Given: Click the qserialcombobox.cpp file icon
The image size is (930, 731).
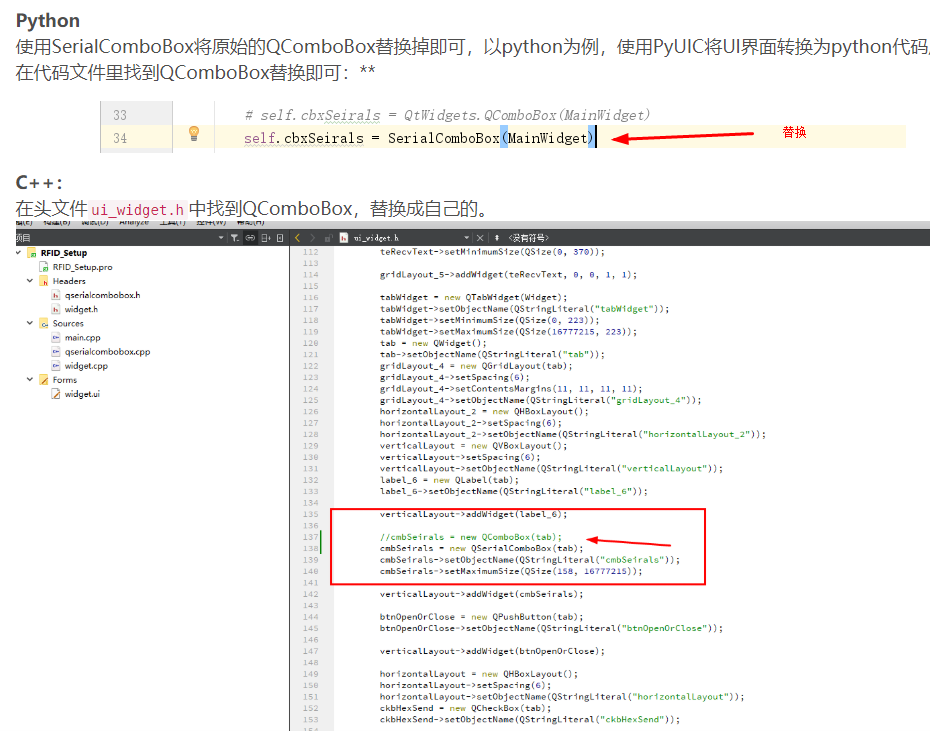Looking at the screenshot, I should pos(56,352).
